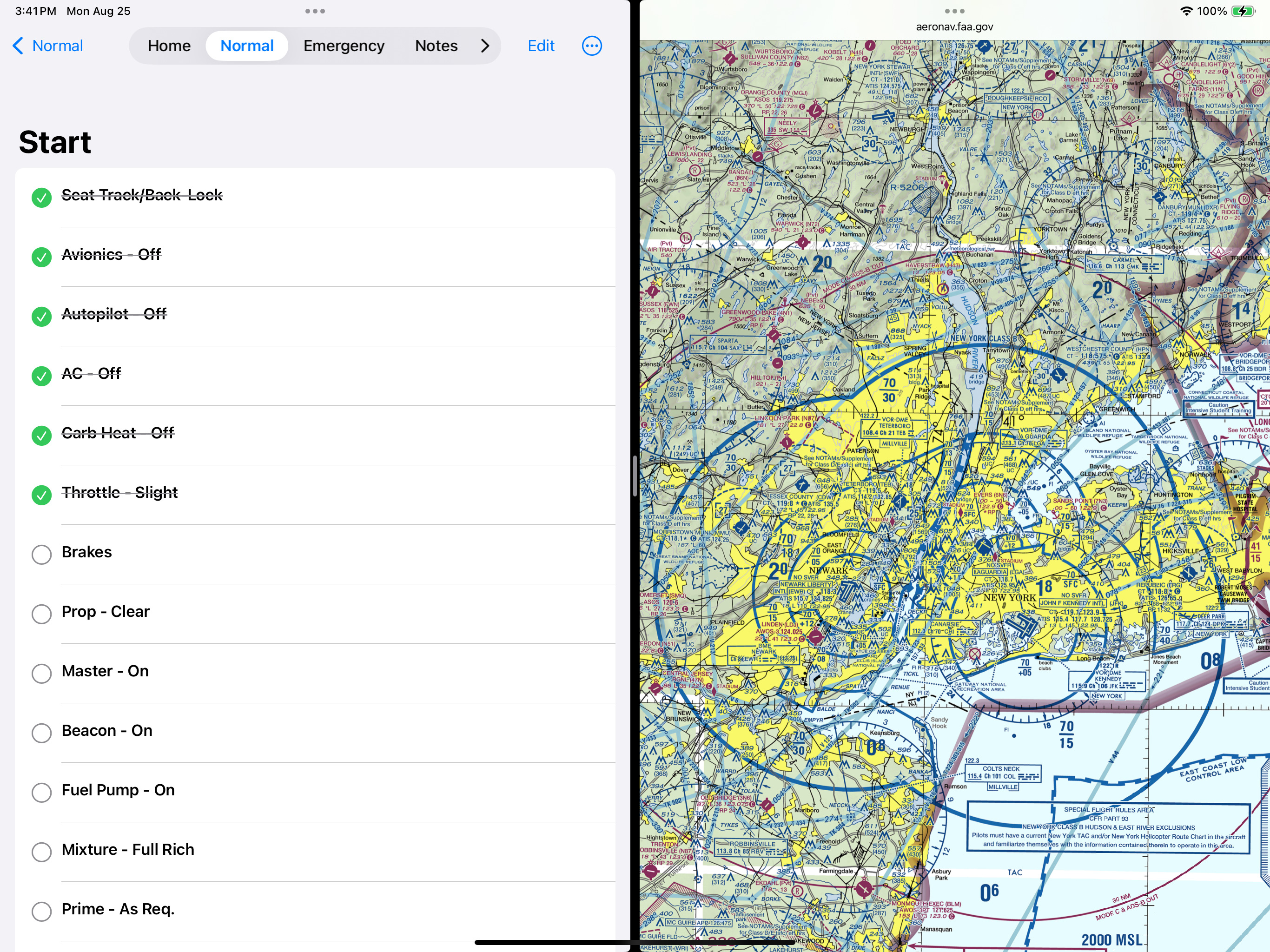Tap the 3:41 PM clock

pos(36,11)
